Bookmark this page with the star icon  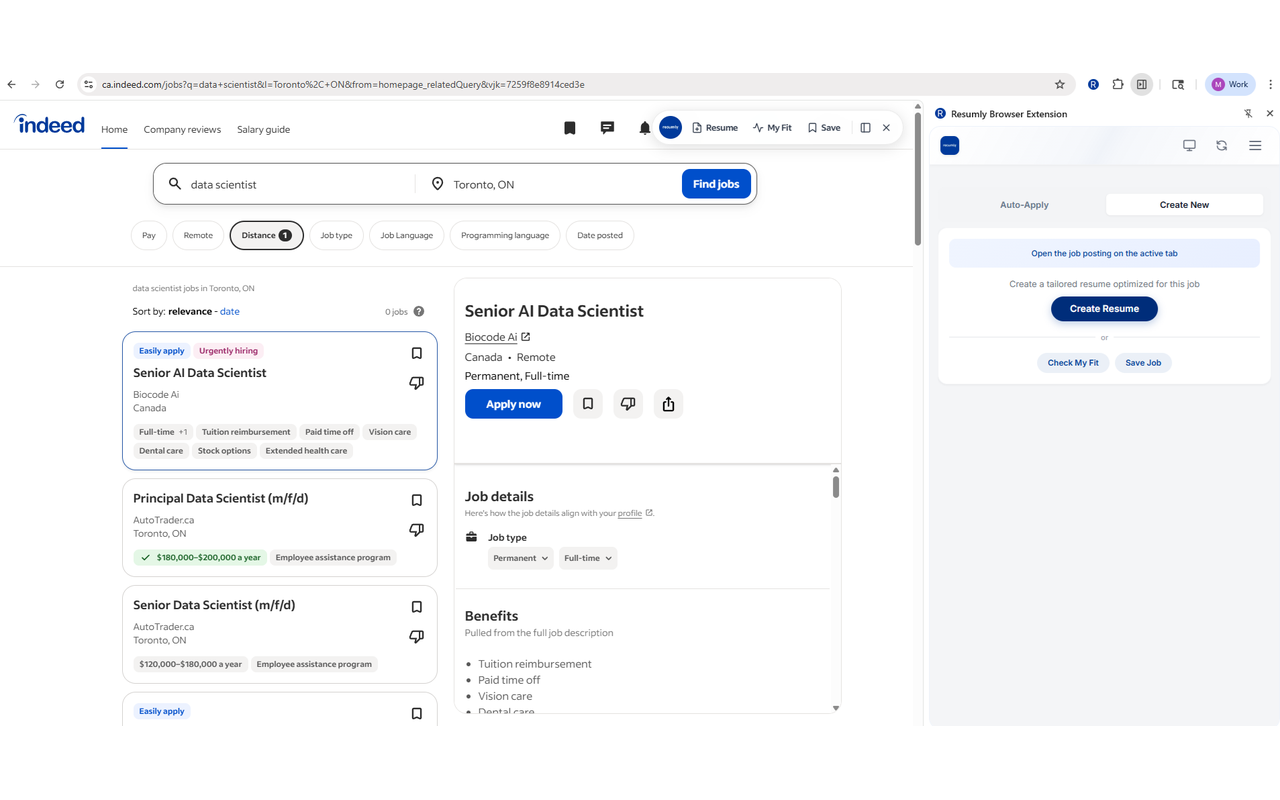click(1060, 85)
